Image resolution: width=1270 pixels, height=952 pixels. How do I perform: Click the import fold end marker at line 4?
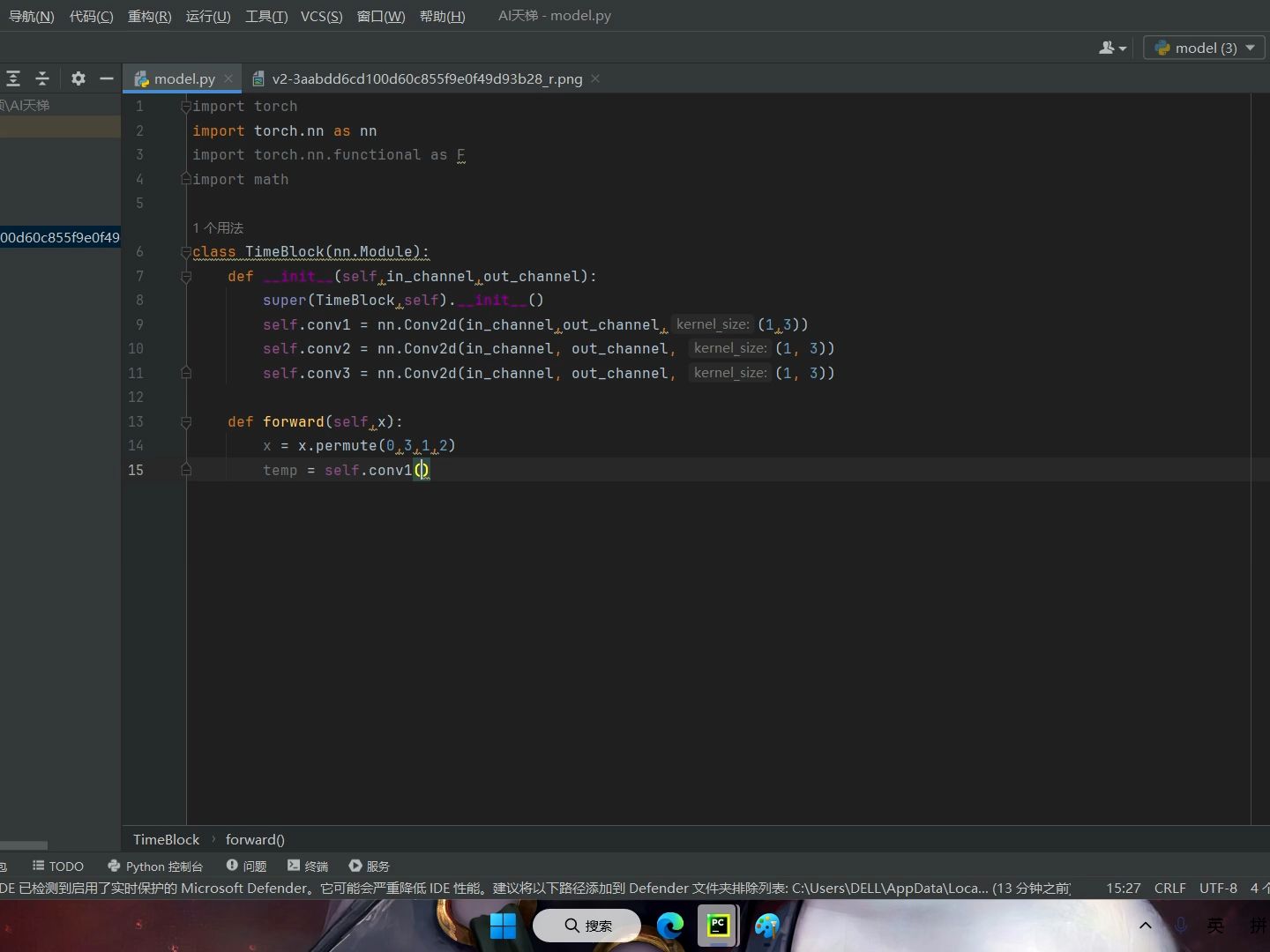[185, 179]
